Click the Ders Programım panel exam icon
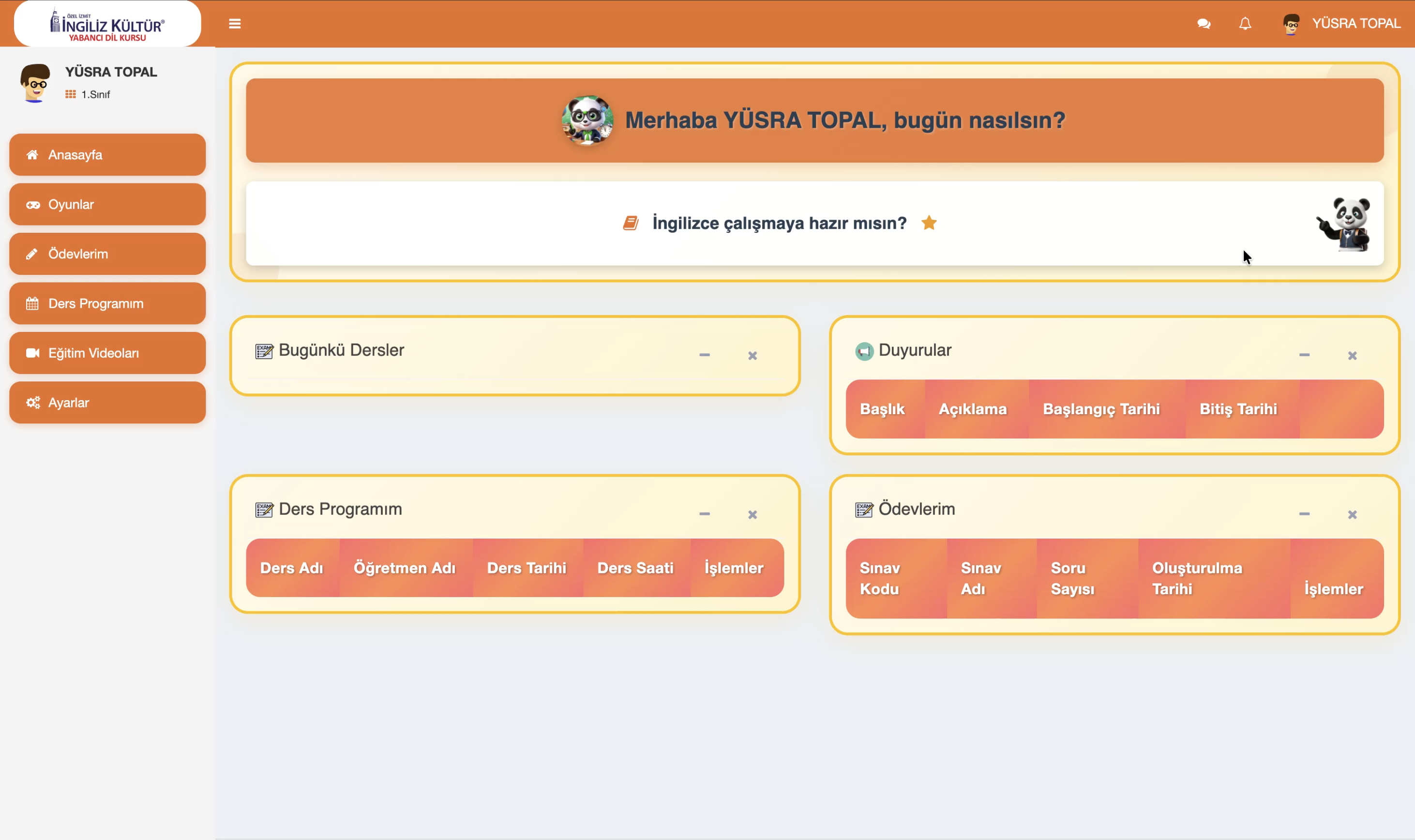The image size is (1415, 840). (x=264, y=510)
